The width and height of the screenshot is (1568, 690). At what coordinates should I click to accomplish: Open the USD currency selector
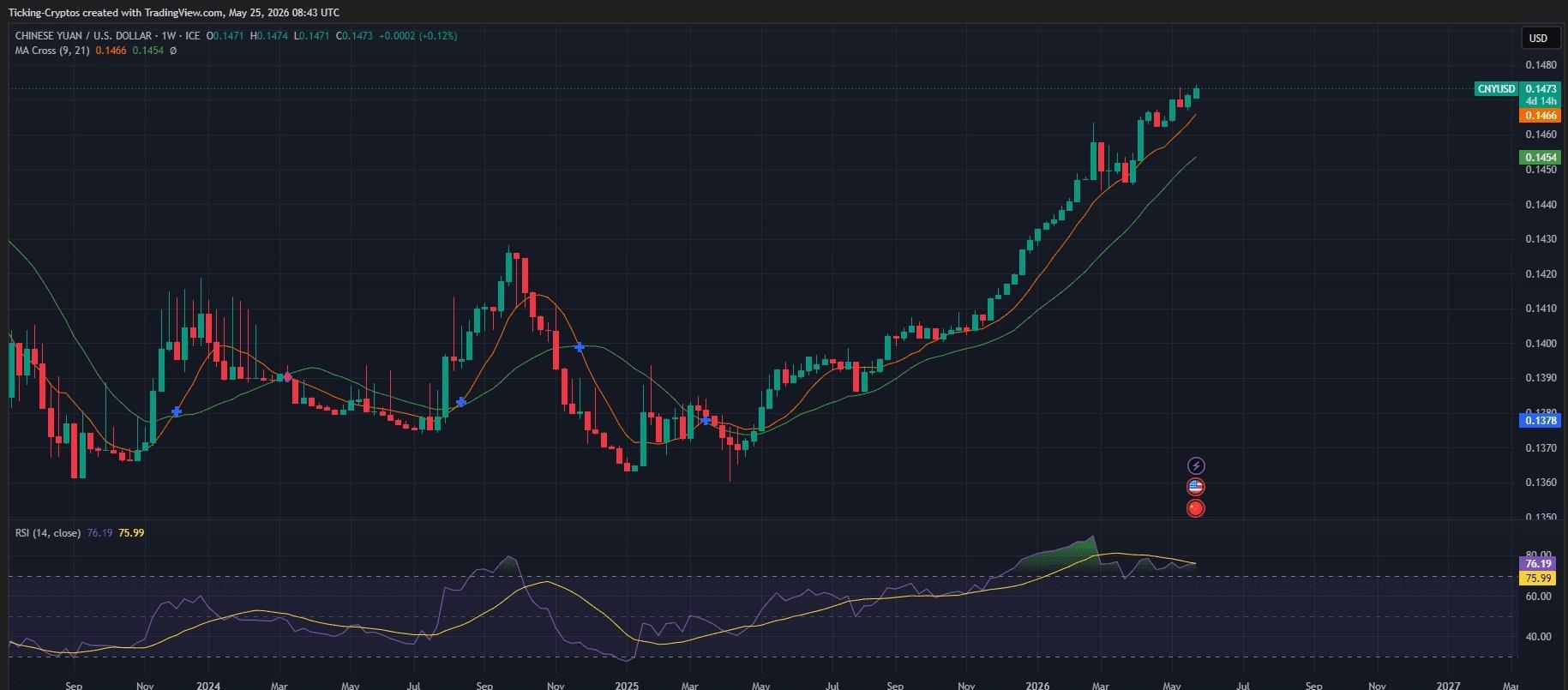pyautogui.click(x=1539, y=38)
